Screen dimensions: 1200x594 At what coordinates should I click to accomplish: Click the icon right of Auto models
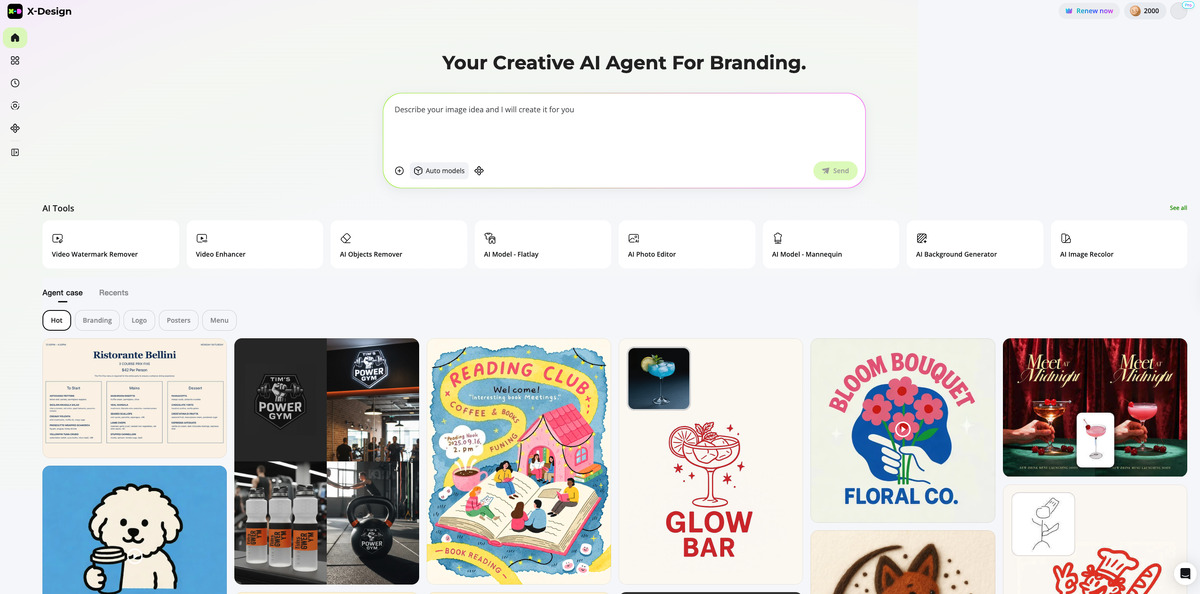[x=479, y=171]
